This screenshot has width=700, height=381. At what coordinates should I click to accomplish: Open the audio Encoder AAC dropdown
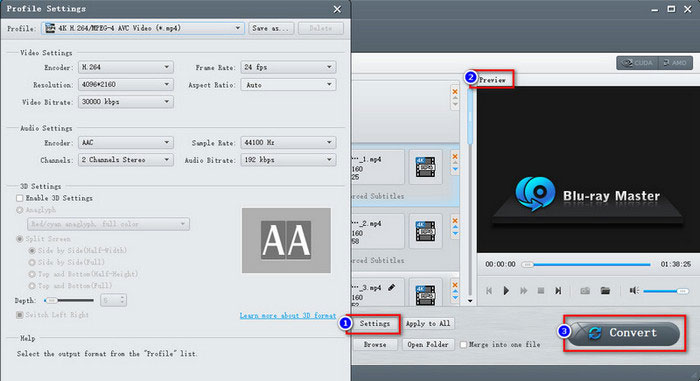pyautogui.click(x=126, y=142)
